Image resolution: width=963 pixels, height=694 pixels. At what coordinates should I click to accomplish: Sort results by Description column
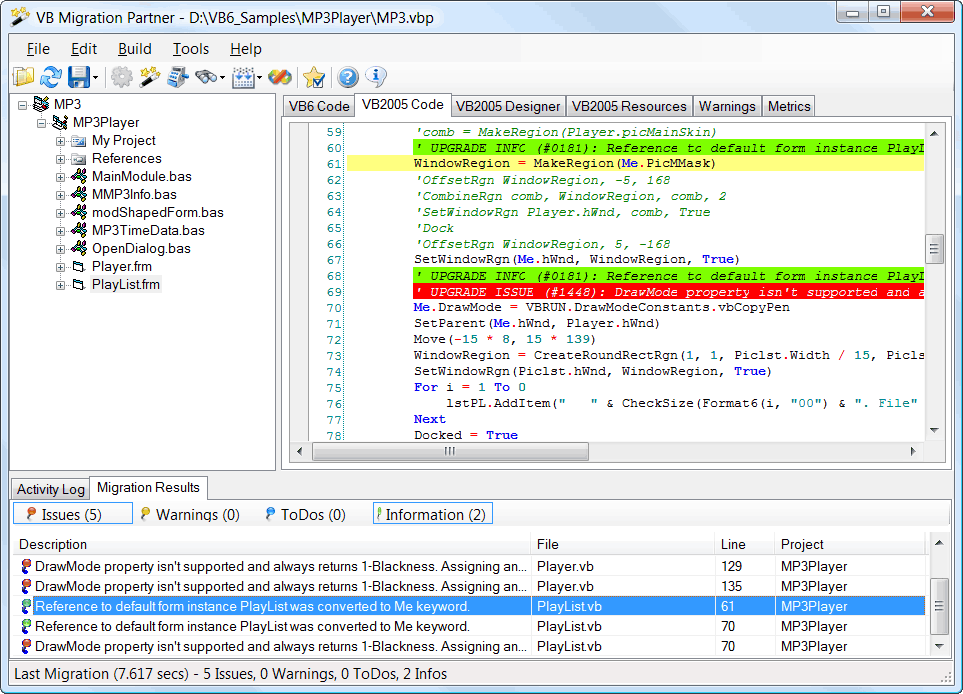[x=272, y=545]
